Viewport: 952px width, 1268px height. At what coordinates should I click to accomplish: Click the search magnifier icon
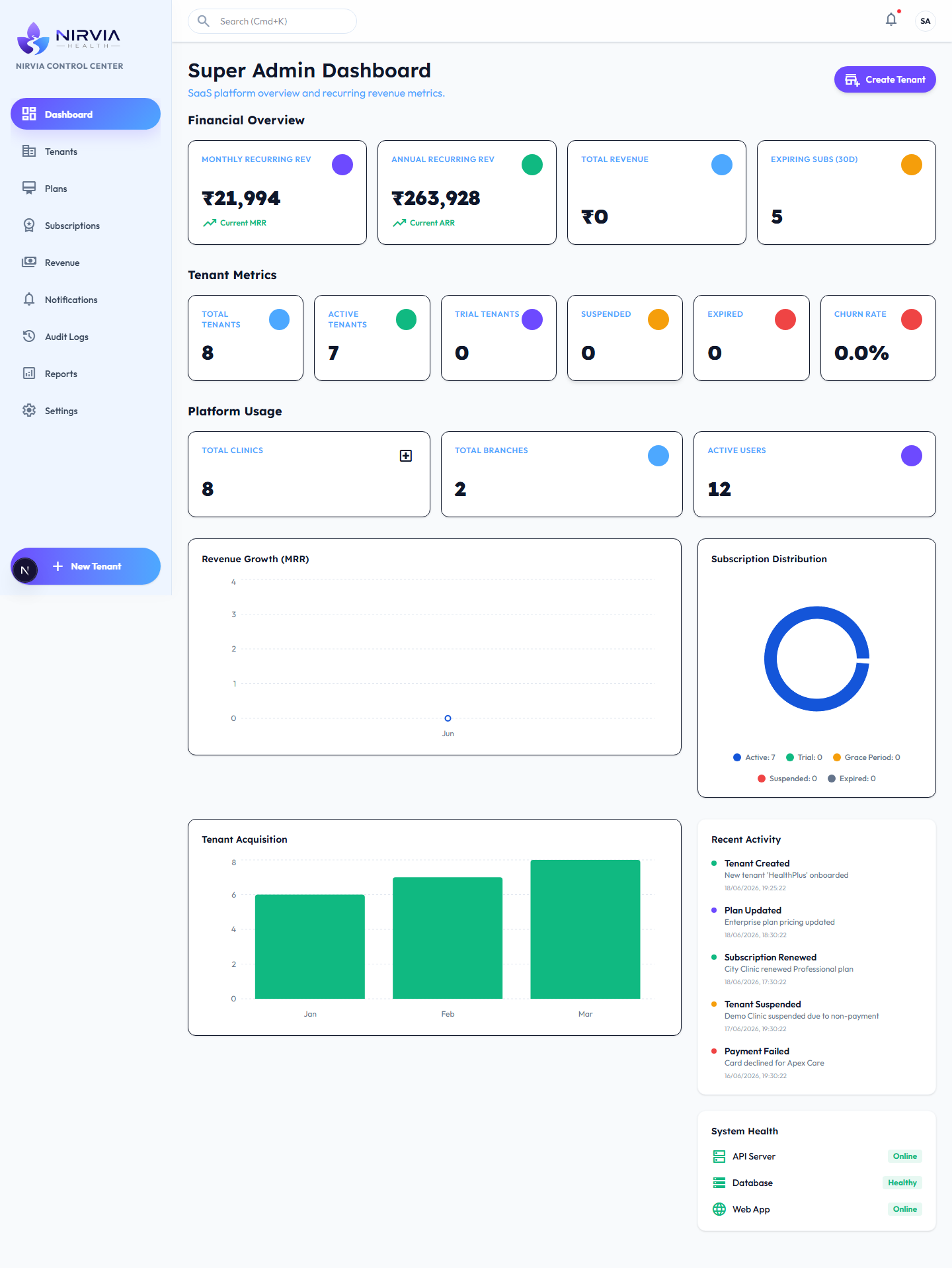[204, 21]
